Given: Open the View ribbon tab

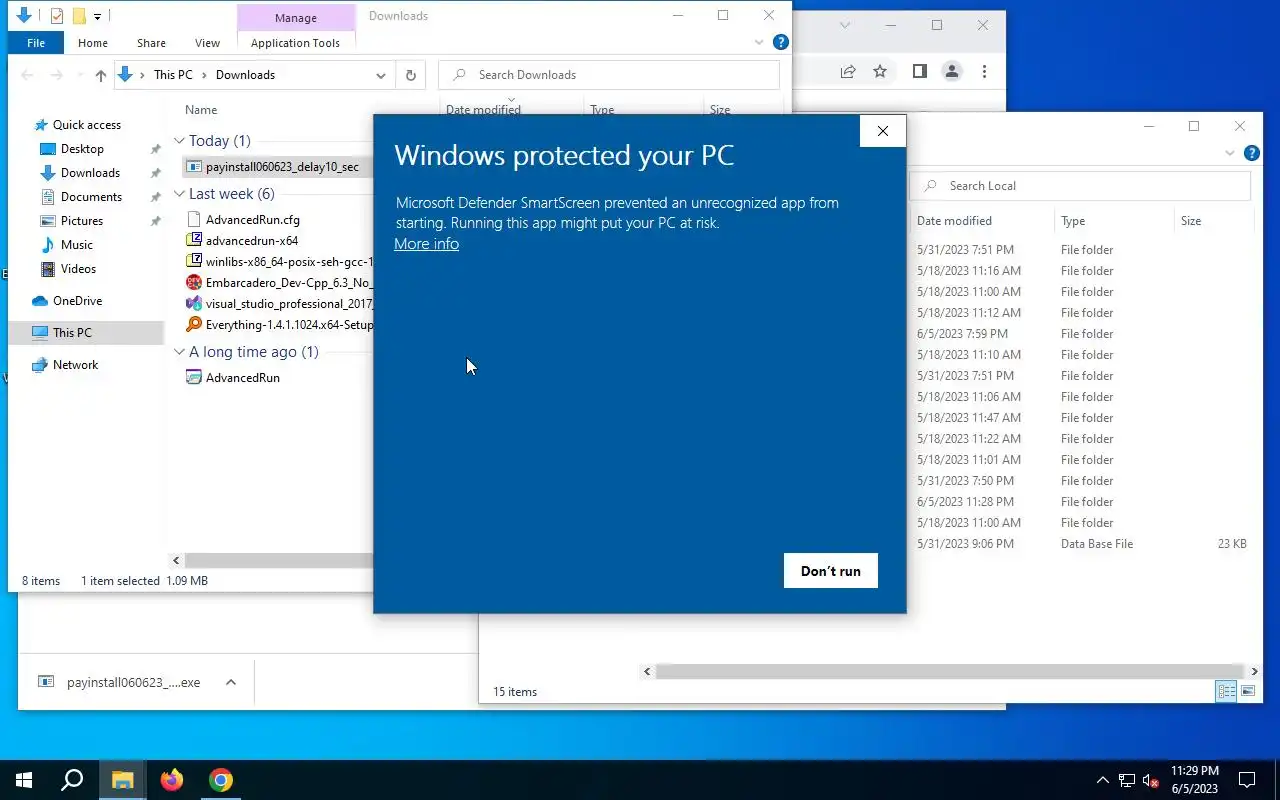Looking at the screenshot, I should coord(207,43).
